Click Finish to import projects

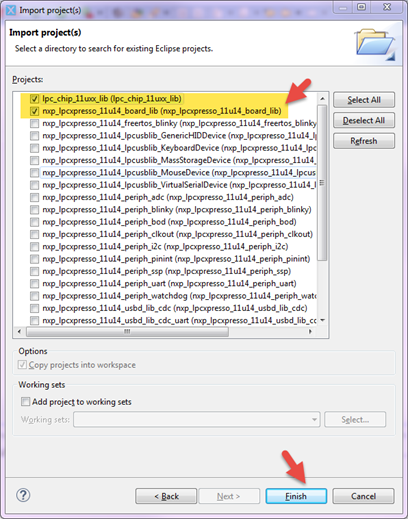point(296,496)
